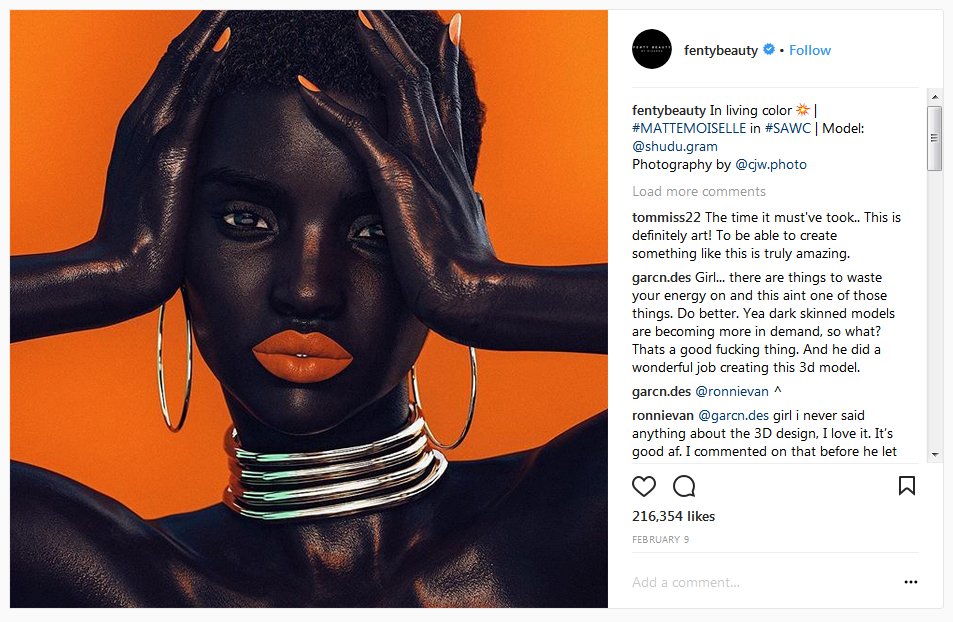
Task: Click the comments scrollbar thumb
Action: [935, 139]
